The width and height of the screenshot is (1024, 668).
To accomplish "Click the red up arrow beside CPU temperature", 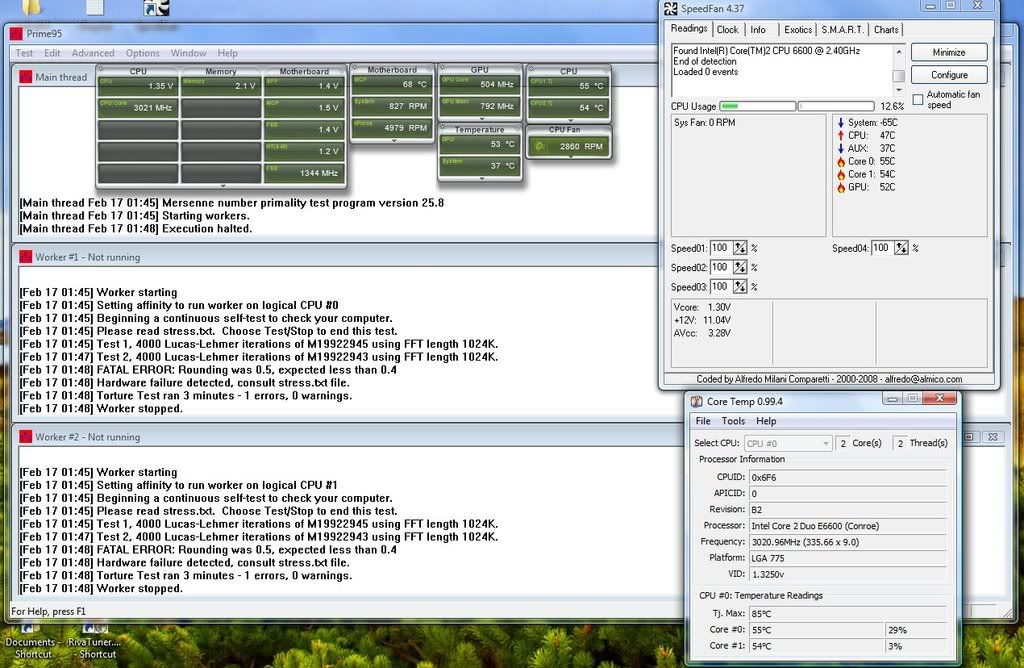I will click(x=840, y=135).
